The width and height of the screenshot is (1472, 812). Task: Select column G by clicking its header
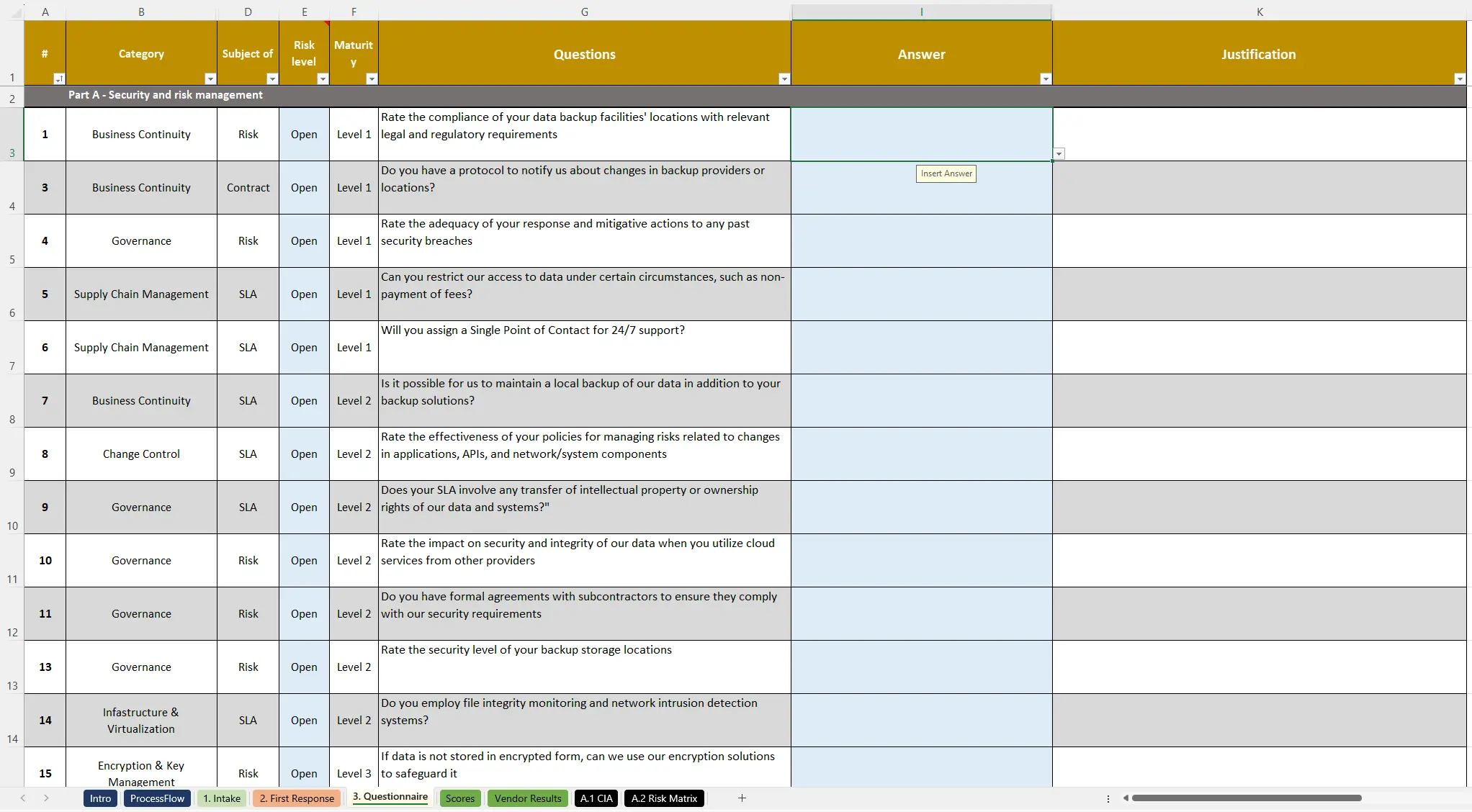click(x=584, y=12)
